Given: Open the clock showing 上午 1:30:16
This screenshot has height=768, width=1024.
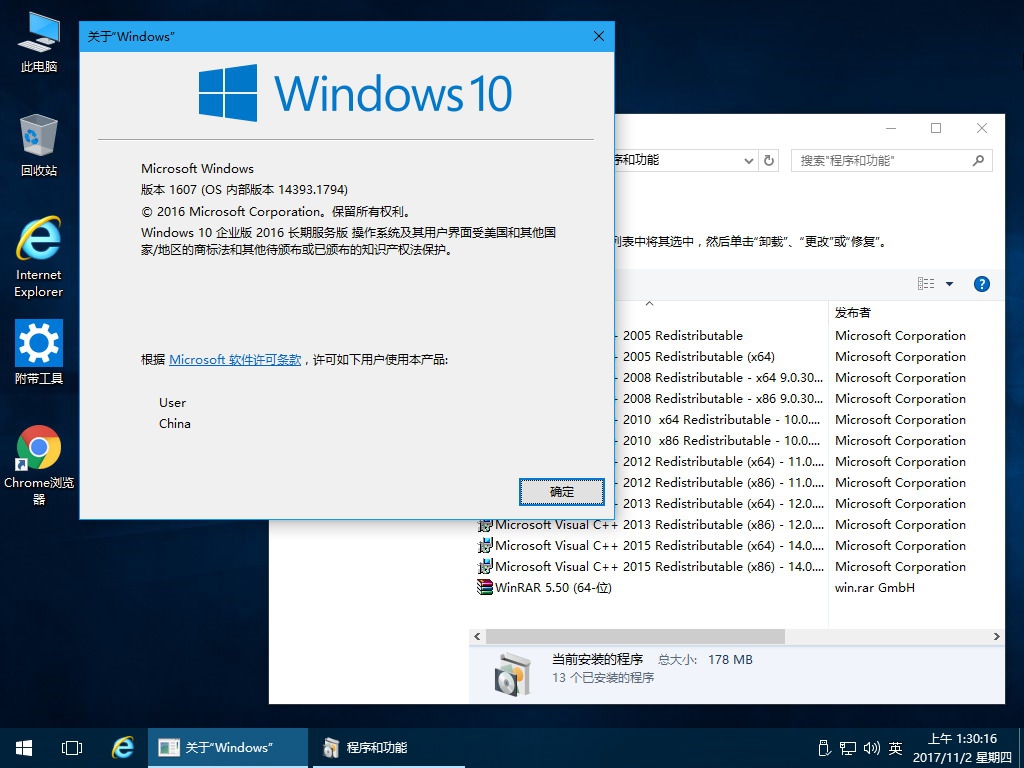Looking at the screenshot, I should click(963, 748).
